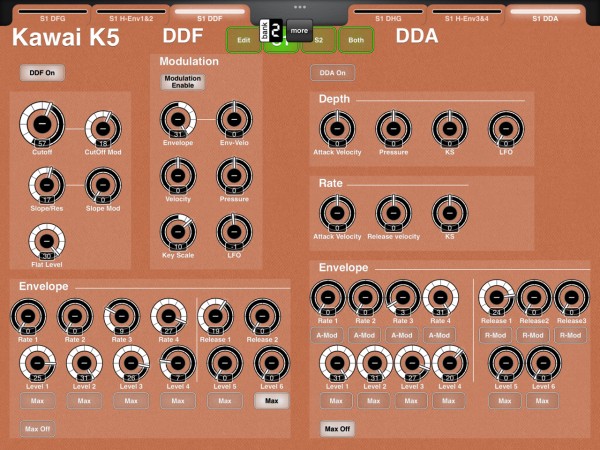Viewport: 600px width, 450px height.
Task: Click the DDA envelope Rate 1 knob
Action: (x=328, y=298)
